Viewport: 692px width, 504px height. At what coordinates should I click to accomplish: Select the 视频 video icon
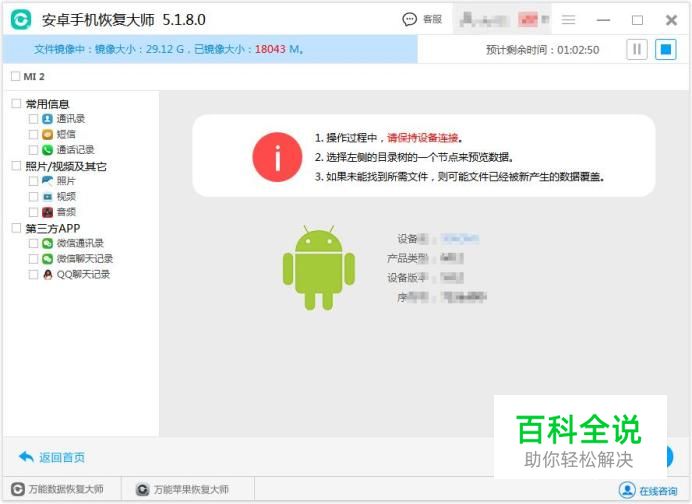[x=48, y=196]
